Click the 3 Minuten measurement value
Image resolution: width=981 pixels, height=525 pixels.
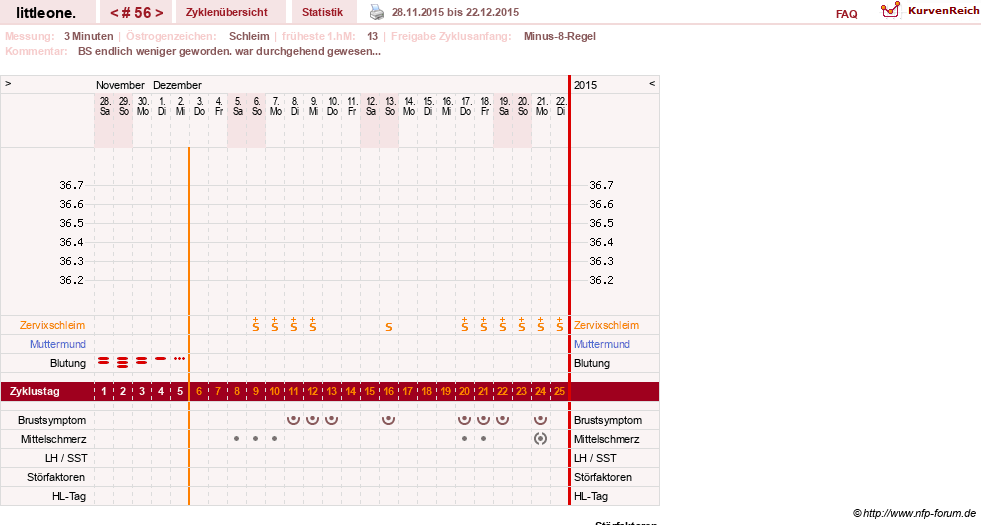[88, 36]
